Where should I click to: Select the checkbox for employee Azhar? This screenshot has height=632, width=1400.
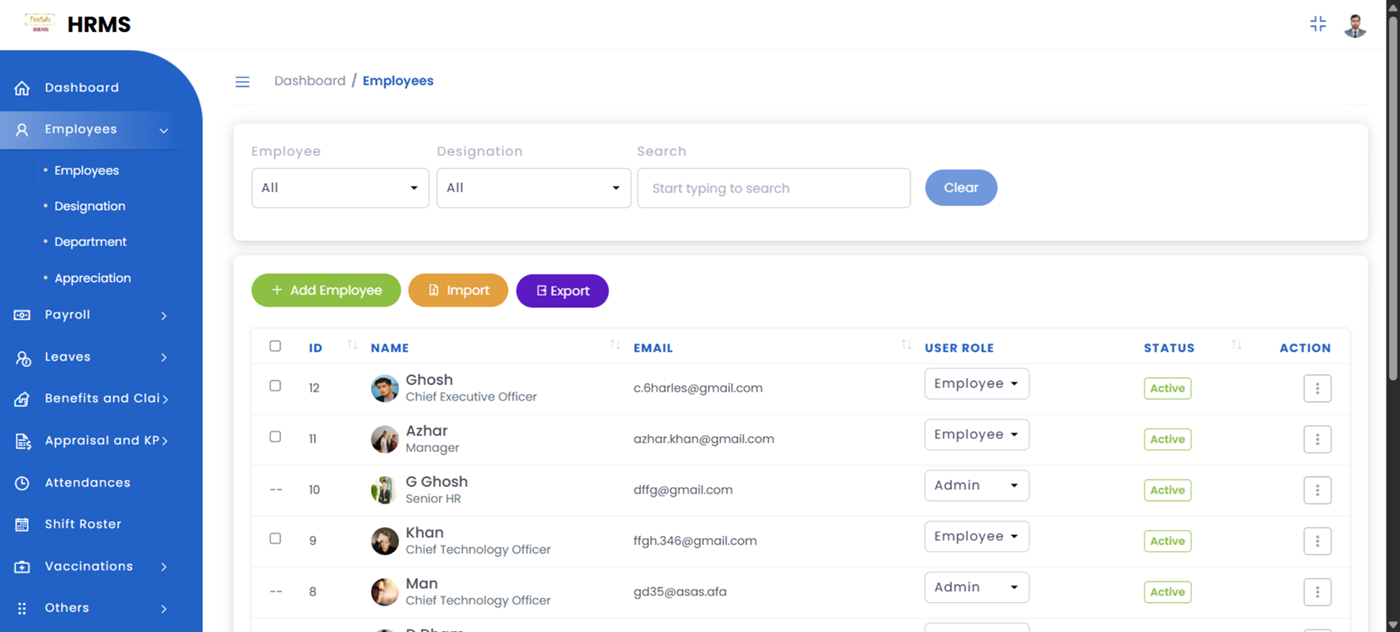pyautogui.click(x=275, y=437)
